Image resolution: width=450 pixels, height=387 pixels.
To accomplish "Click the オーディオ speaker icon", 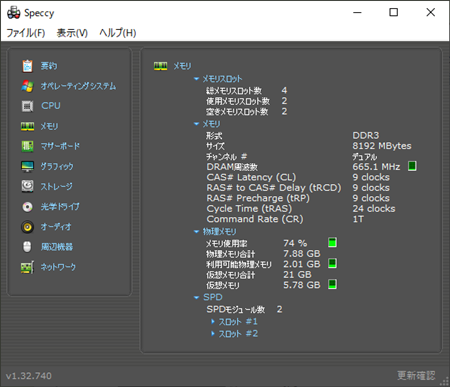I will (27, 227).
